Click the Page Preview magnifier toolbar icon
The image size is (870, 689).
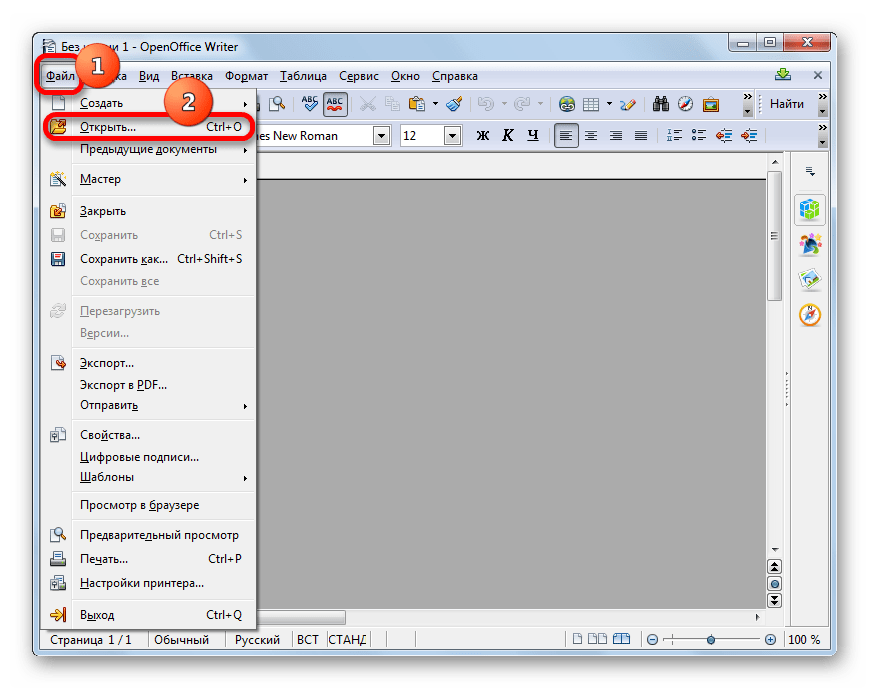click(x=277, y=104)
